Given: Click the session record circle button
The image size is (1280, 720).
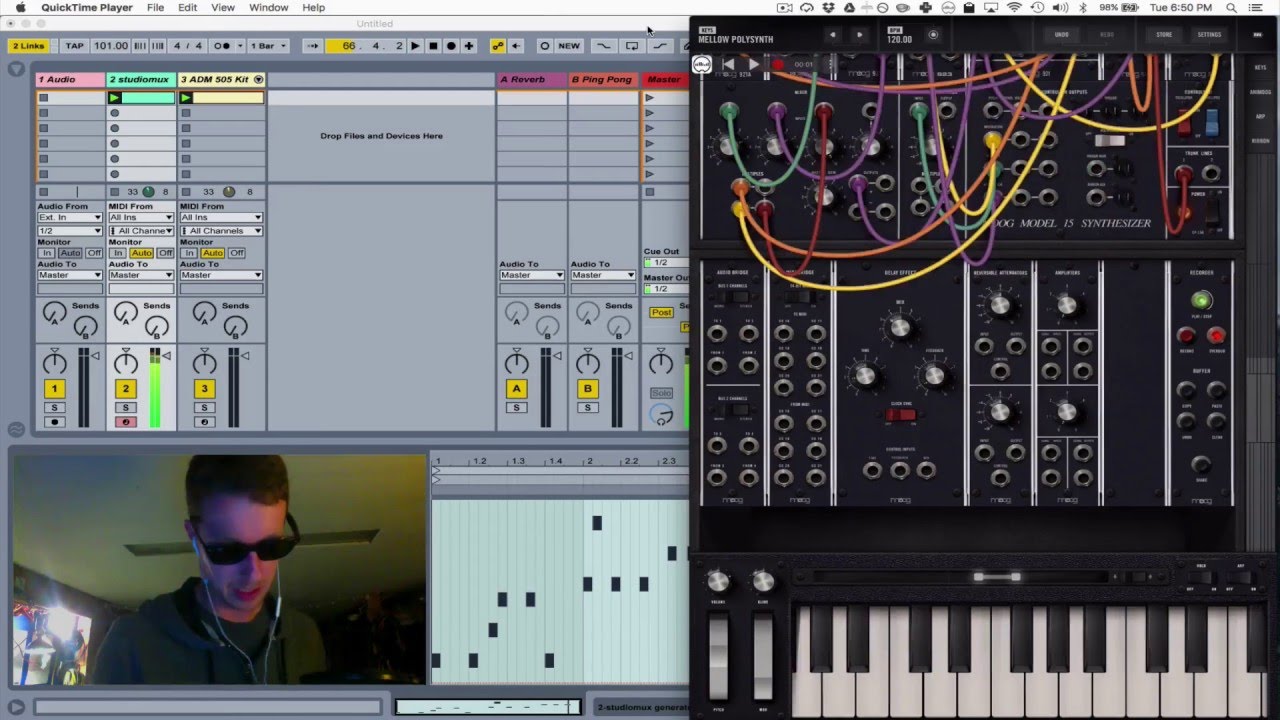Looking at the screenshot, I should [x=544, y=46].
